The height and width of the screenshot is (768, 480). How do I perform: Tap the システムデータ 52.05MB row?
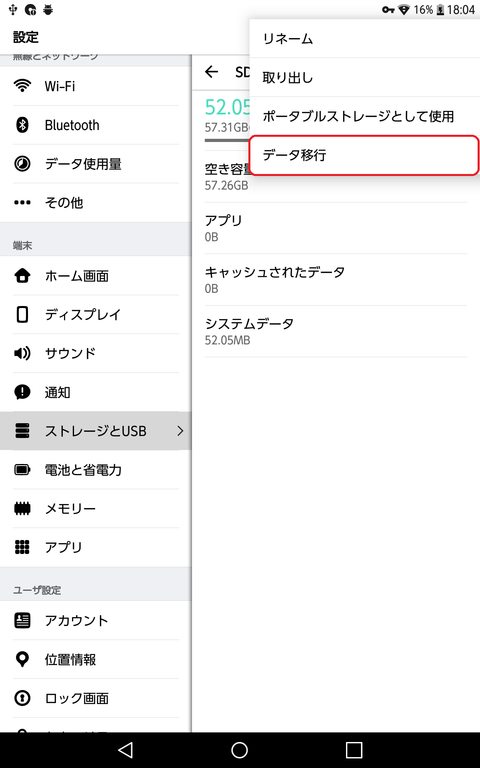pyautogui.click(x=336, y=332)
